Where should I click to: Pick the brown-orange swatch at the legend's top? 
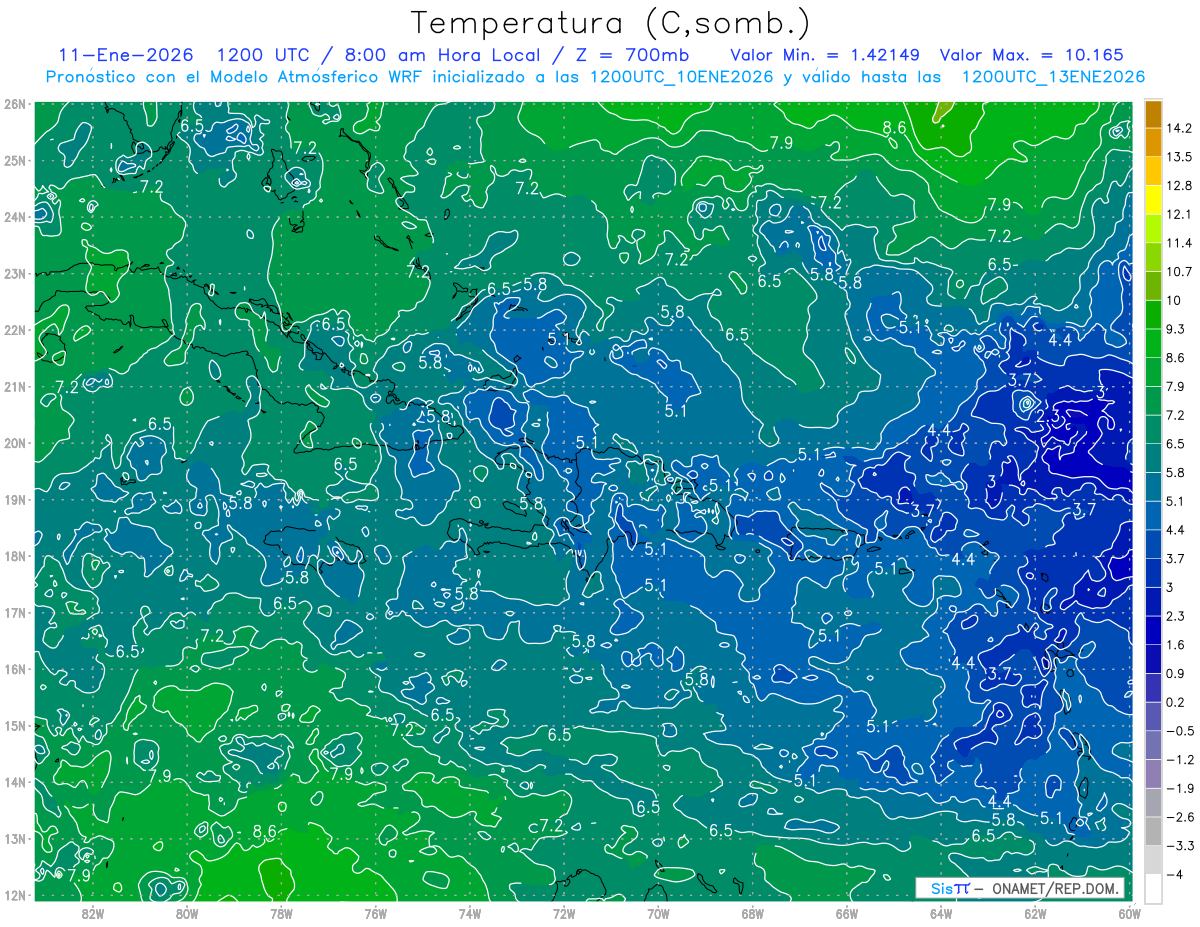[1153, 114]
